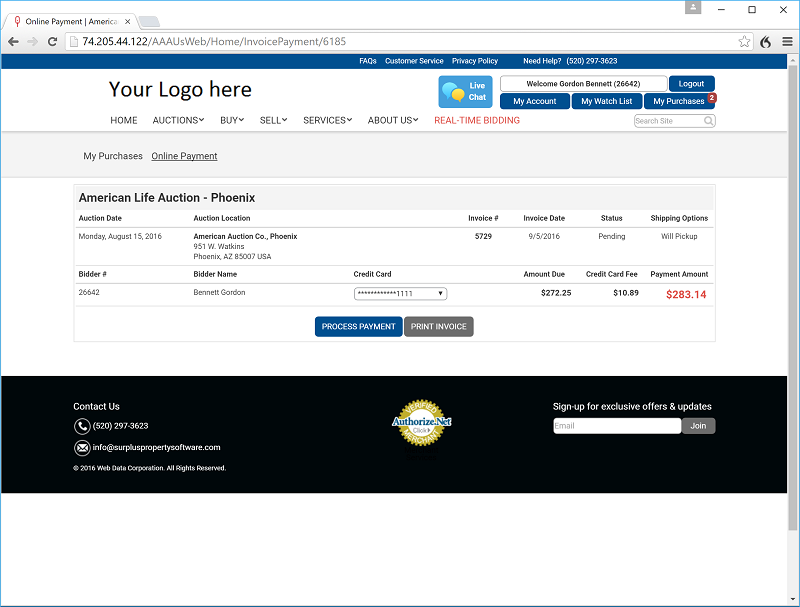
Task: Click the PROCESS PAYMENT button
Action: 359,326
